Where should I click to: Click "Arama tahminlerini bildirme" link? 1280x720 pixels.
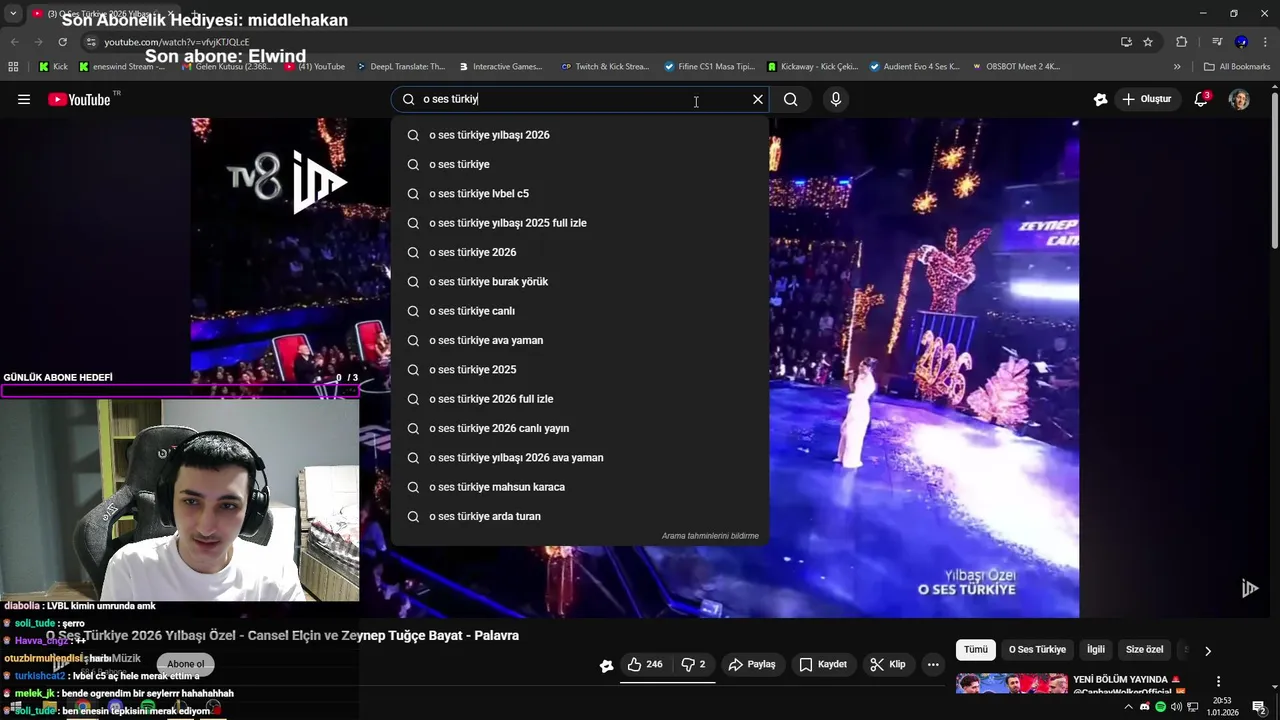click(x=710, y=536)
